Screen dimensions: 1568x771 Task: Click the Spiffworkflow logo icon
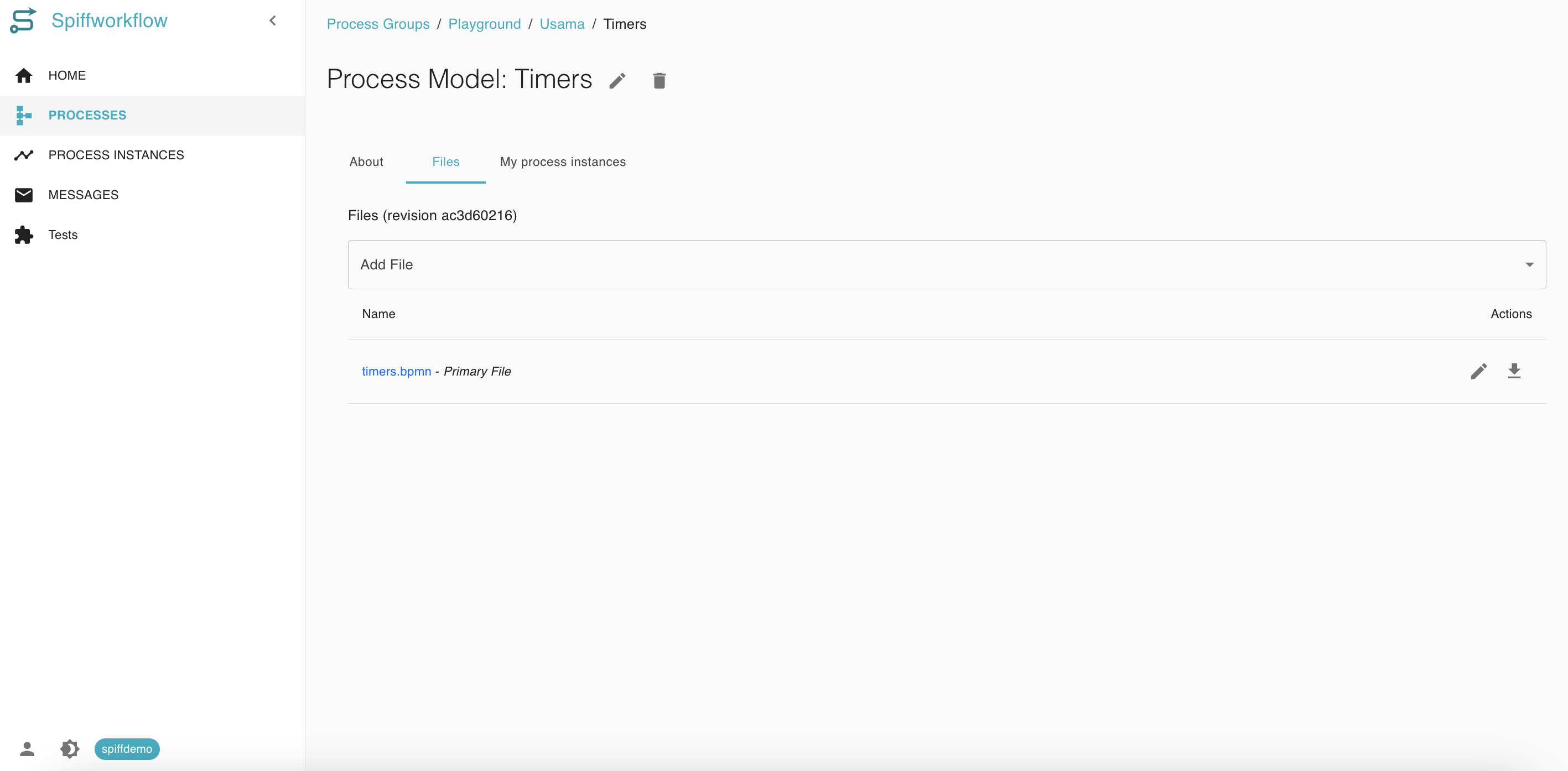(x=23, y=20)
